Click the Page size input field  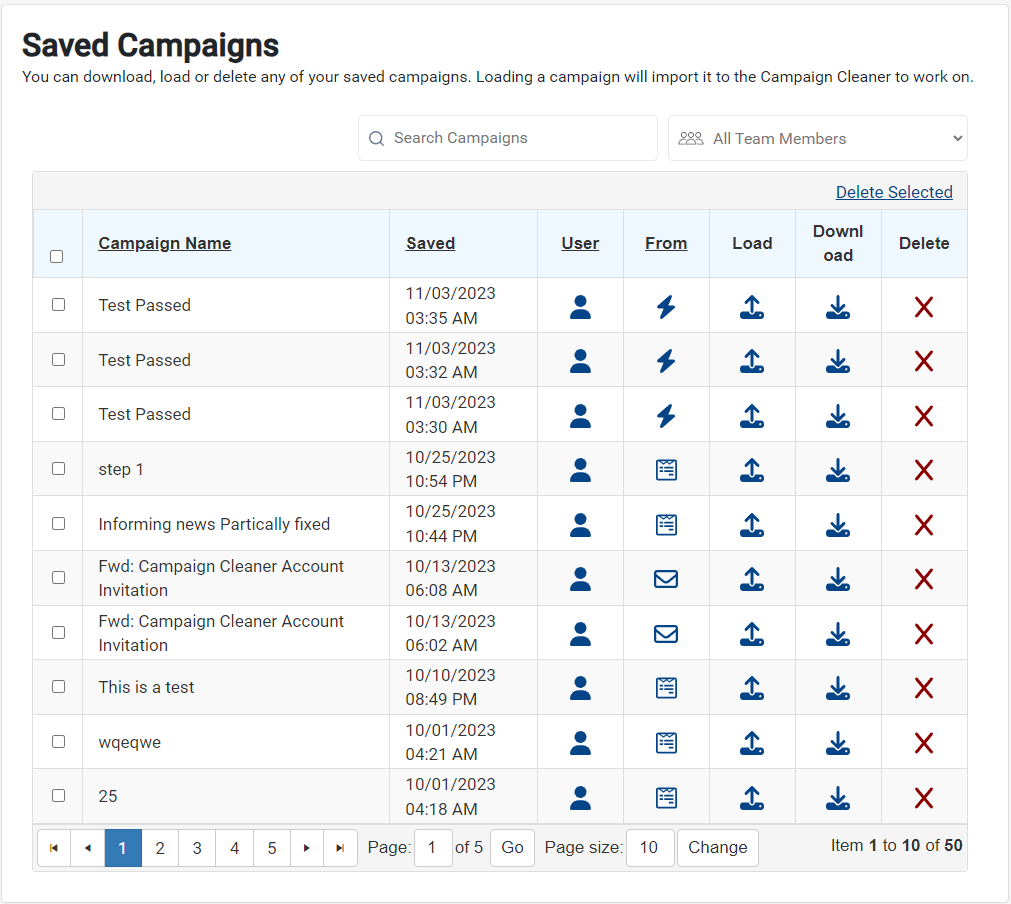point(650,848)
